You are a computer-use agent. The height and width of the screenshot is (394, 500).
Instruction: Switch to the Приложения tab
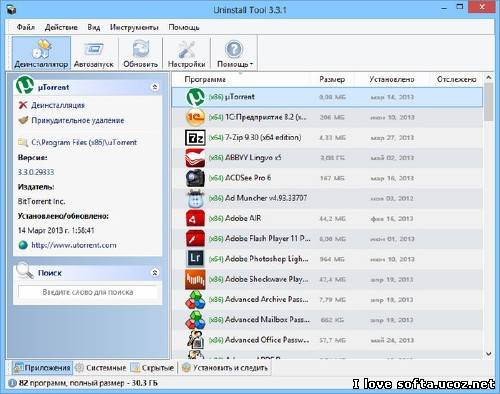pos(42,368)
